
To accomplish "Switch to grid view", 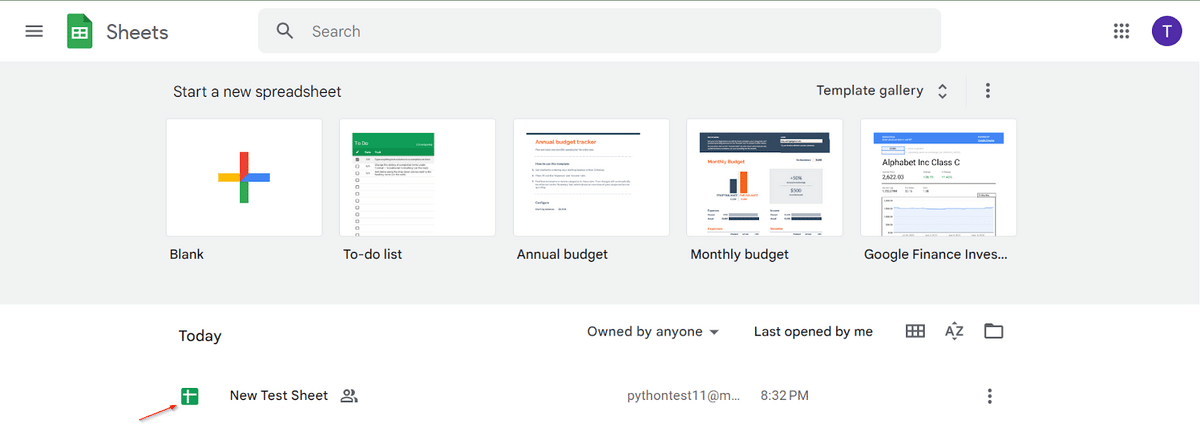I will pyautogui.click(x=915, y=331).
